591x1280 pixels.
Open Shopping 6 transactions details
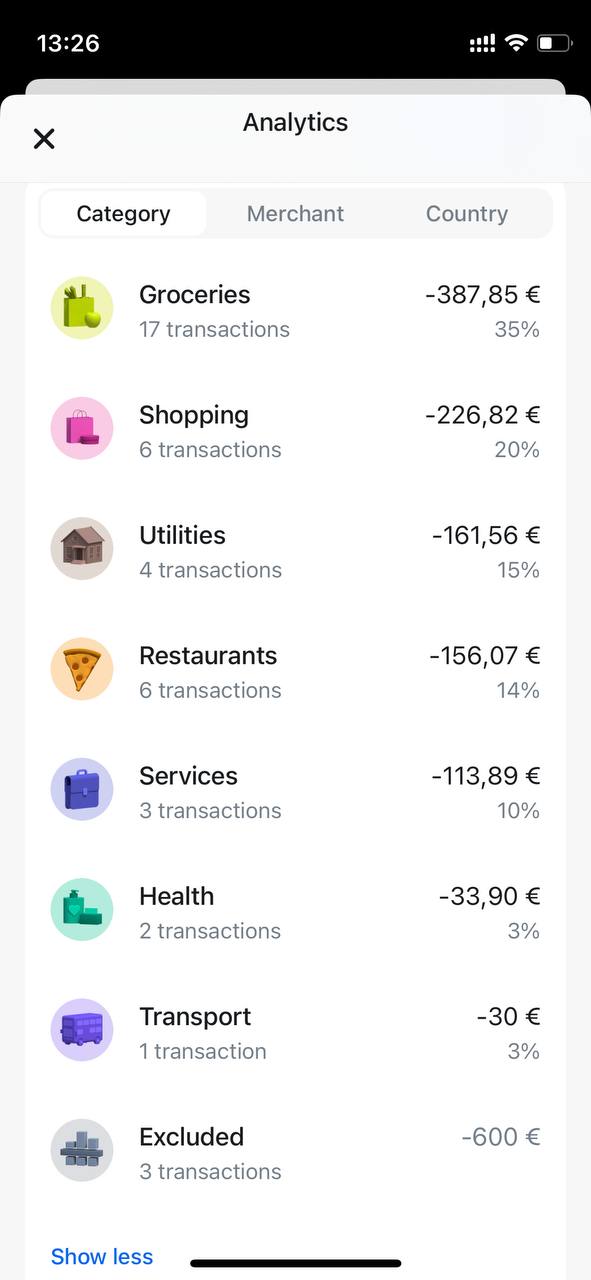210,450
